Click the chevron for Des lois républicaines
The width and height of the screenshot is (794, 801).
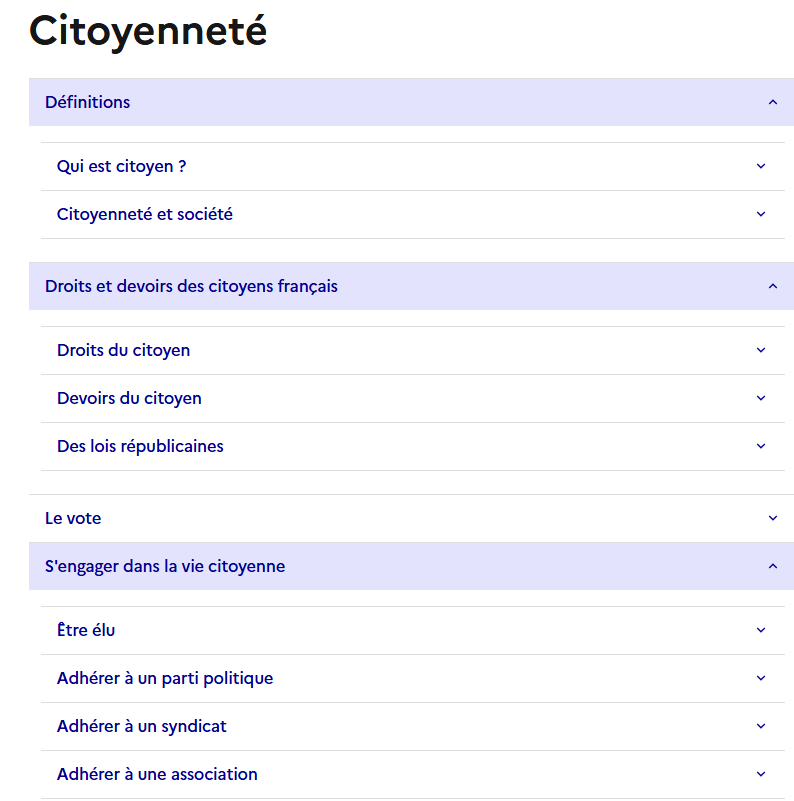761,446
